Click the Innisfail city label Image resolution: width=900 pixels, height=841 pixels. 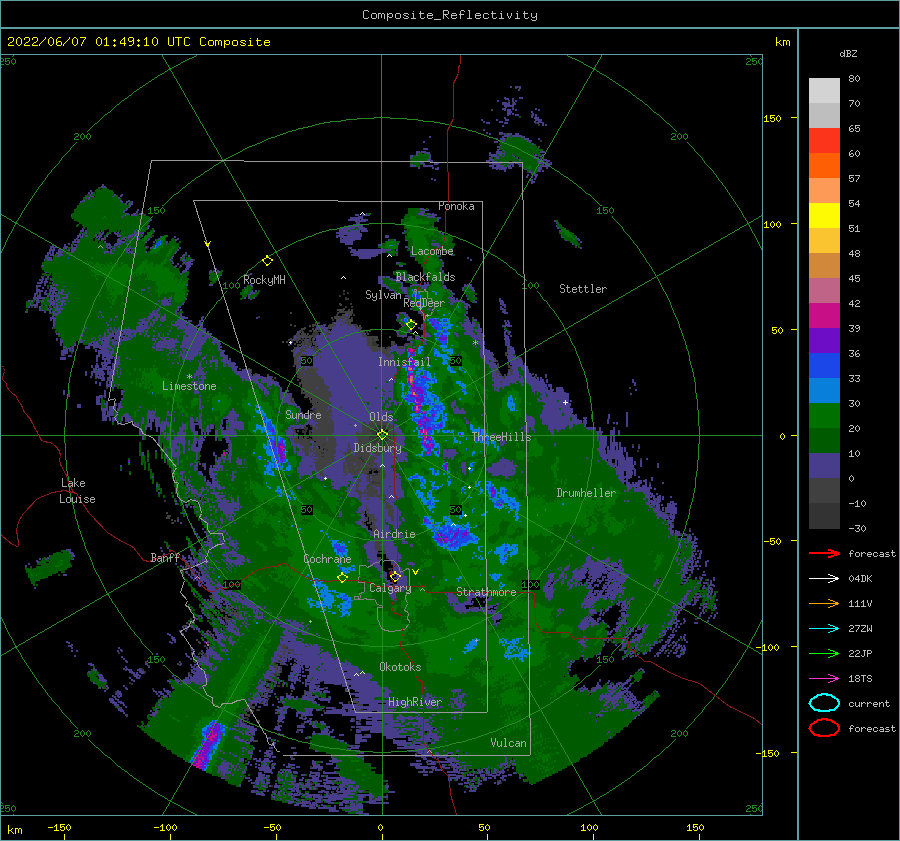point(404,362)
